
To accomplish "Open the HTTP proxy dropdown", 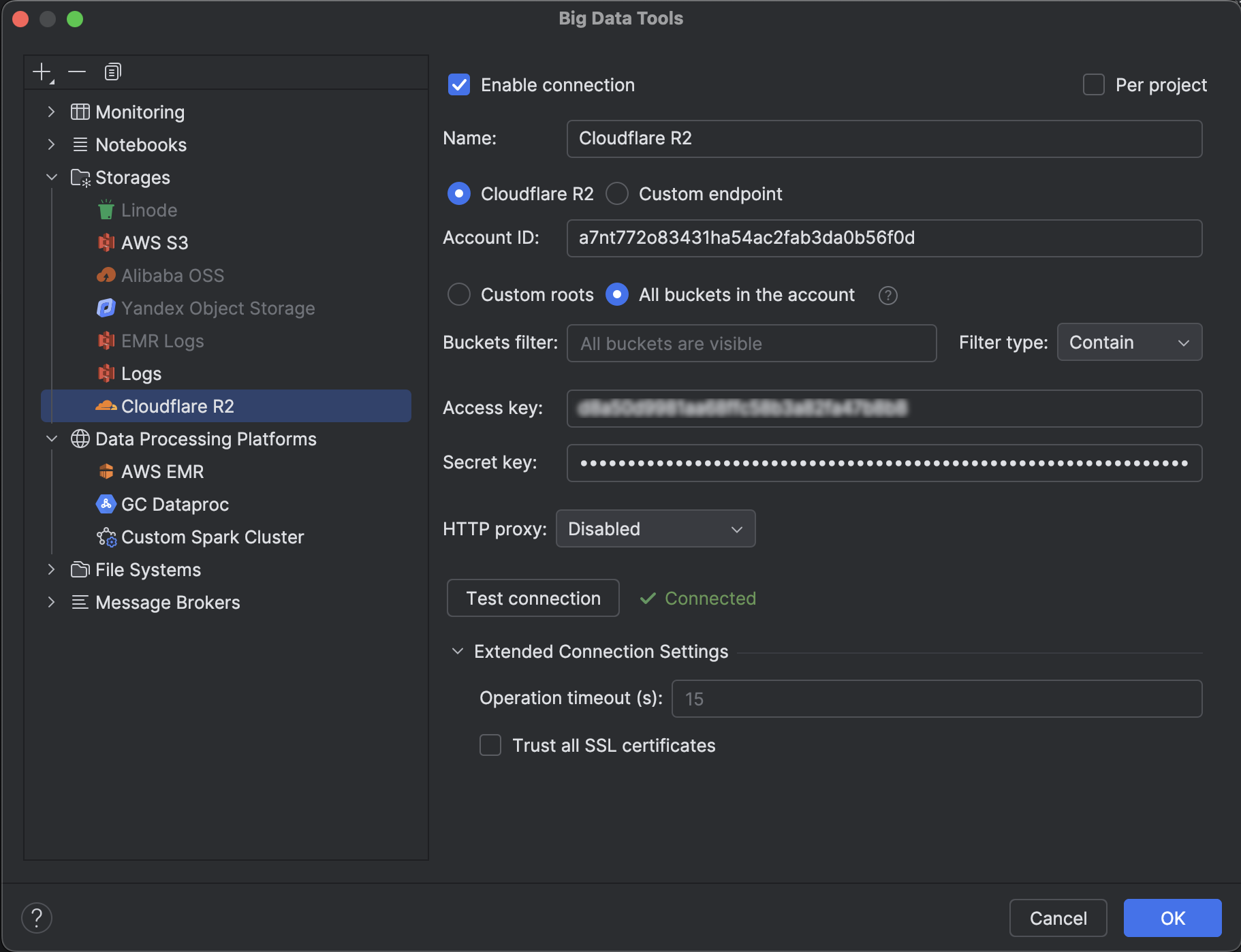I will point(655,528).
